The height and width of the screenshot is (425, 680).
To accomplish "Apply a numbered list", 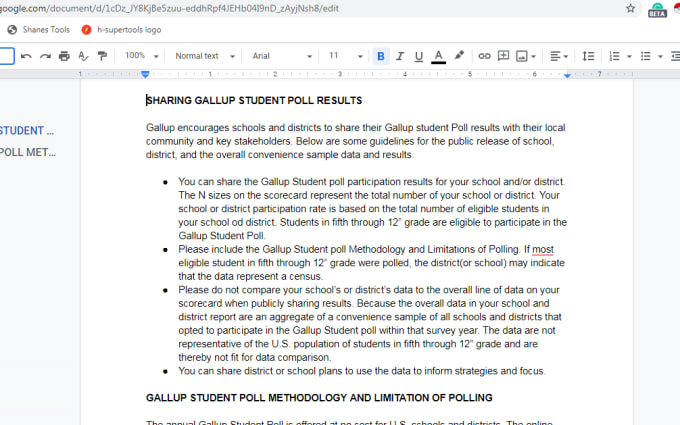I will (x=614, y=56).
